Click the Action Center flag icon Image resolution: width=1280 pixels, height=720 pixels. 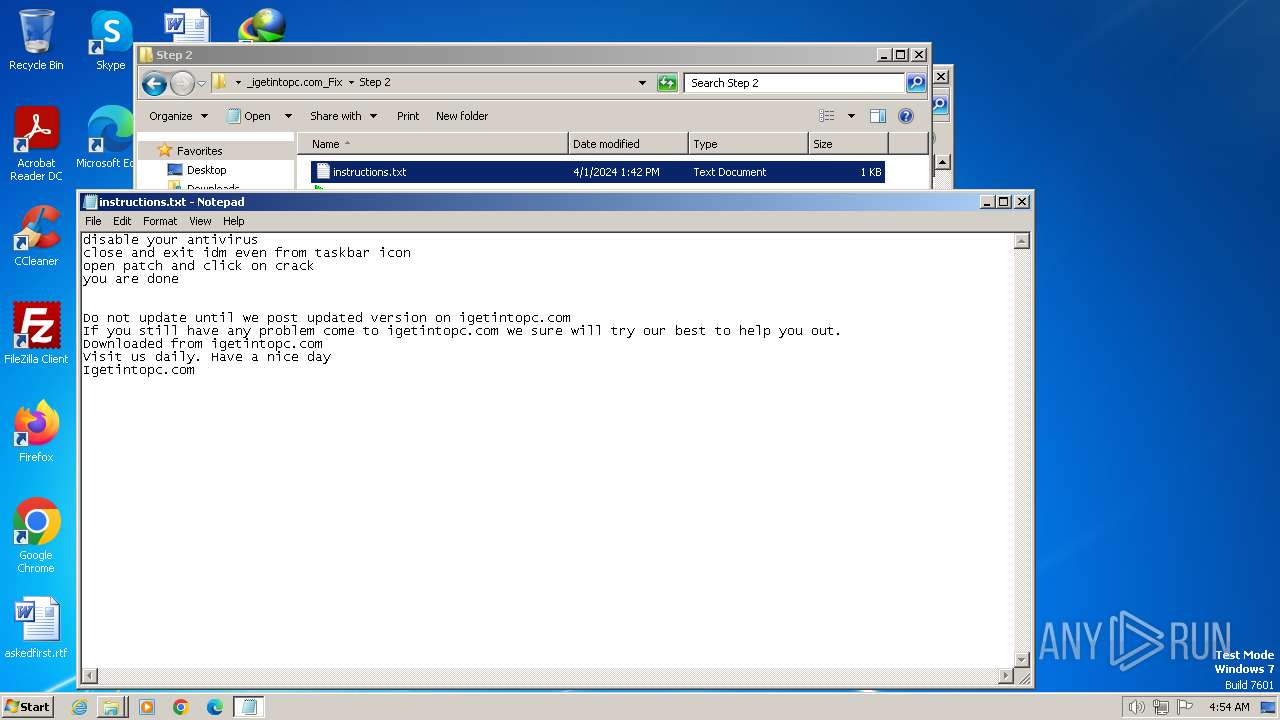click(1185, 707)
